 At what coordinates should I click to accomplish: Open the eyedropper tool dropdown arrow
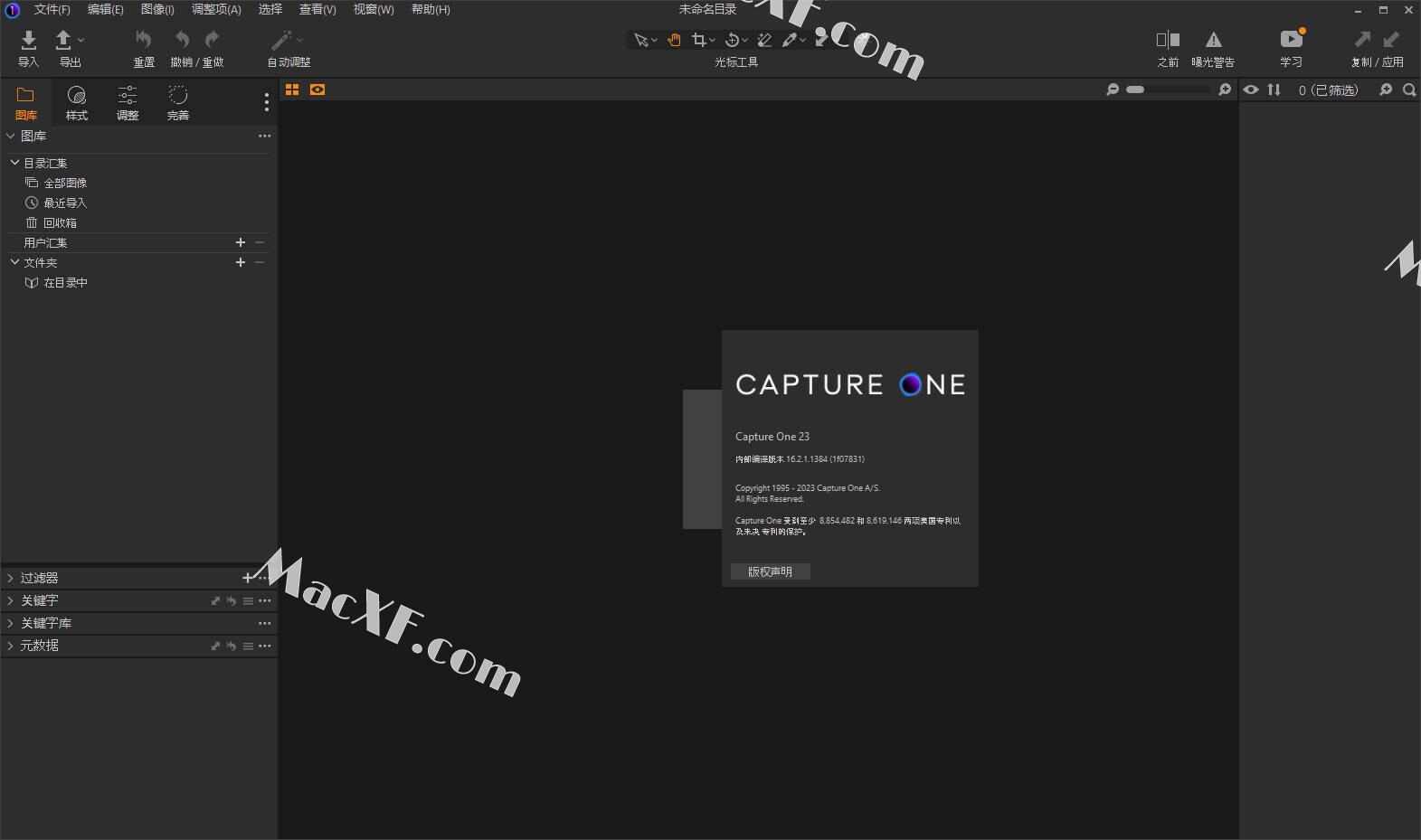coord(802,41)
